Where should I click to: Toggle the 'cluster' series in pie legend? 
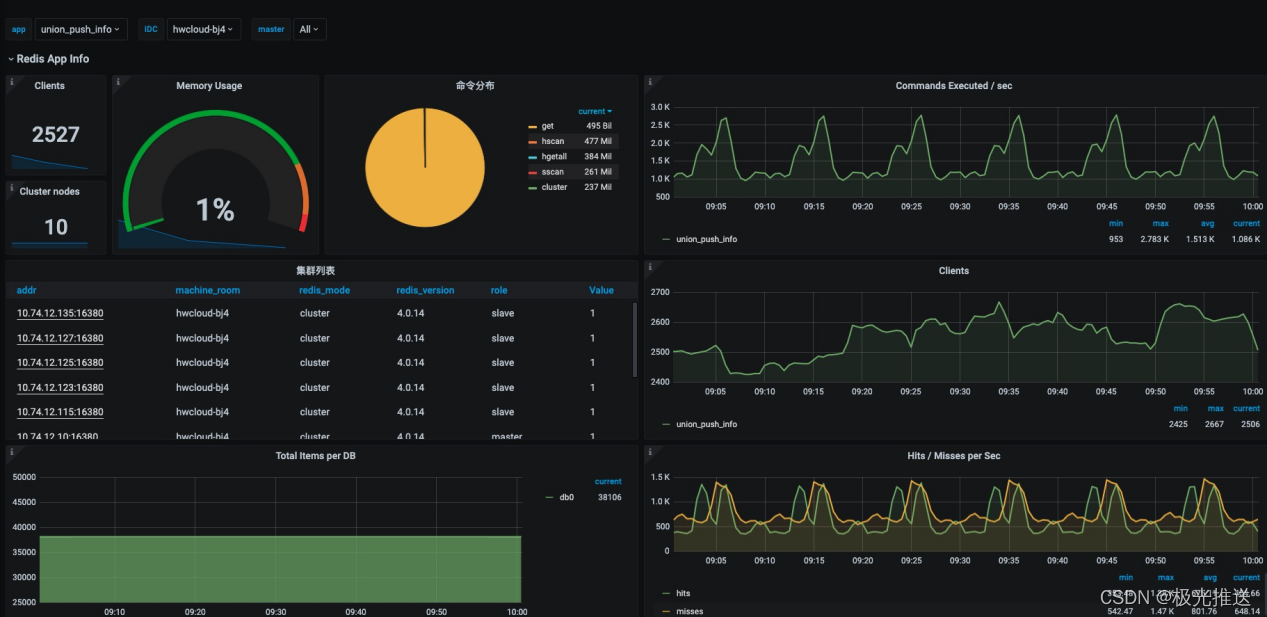coord(554,187)
